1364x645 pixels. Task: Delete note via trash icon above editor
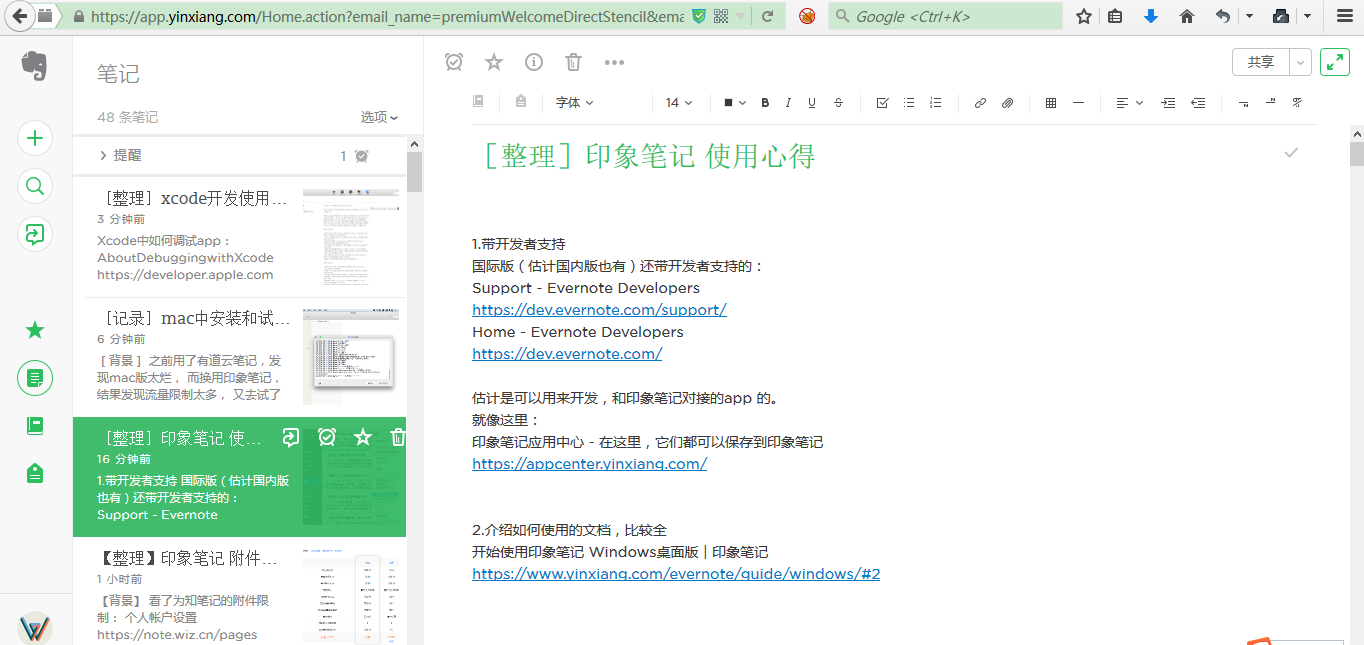click(x=573, y=62)
